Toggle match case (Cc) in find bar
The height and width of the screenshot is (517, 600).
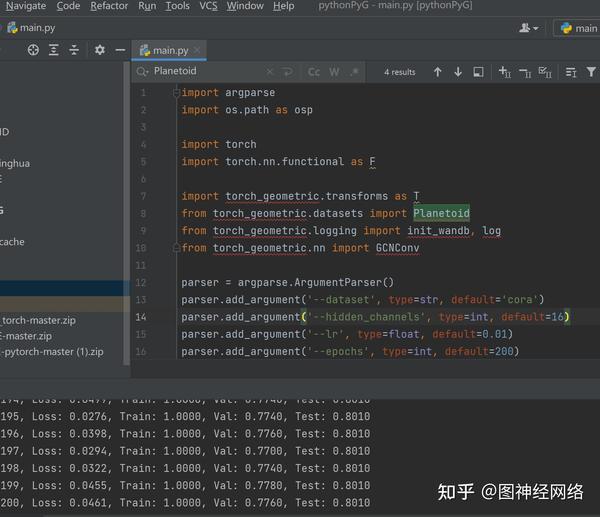pos(314,72)
